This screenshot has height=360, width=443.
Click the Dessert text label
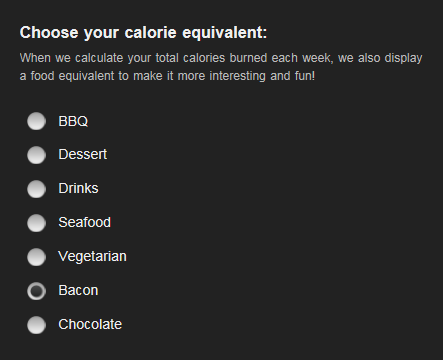point(83,154)
